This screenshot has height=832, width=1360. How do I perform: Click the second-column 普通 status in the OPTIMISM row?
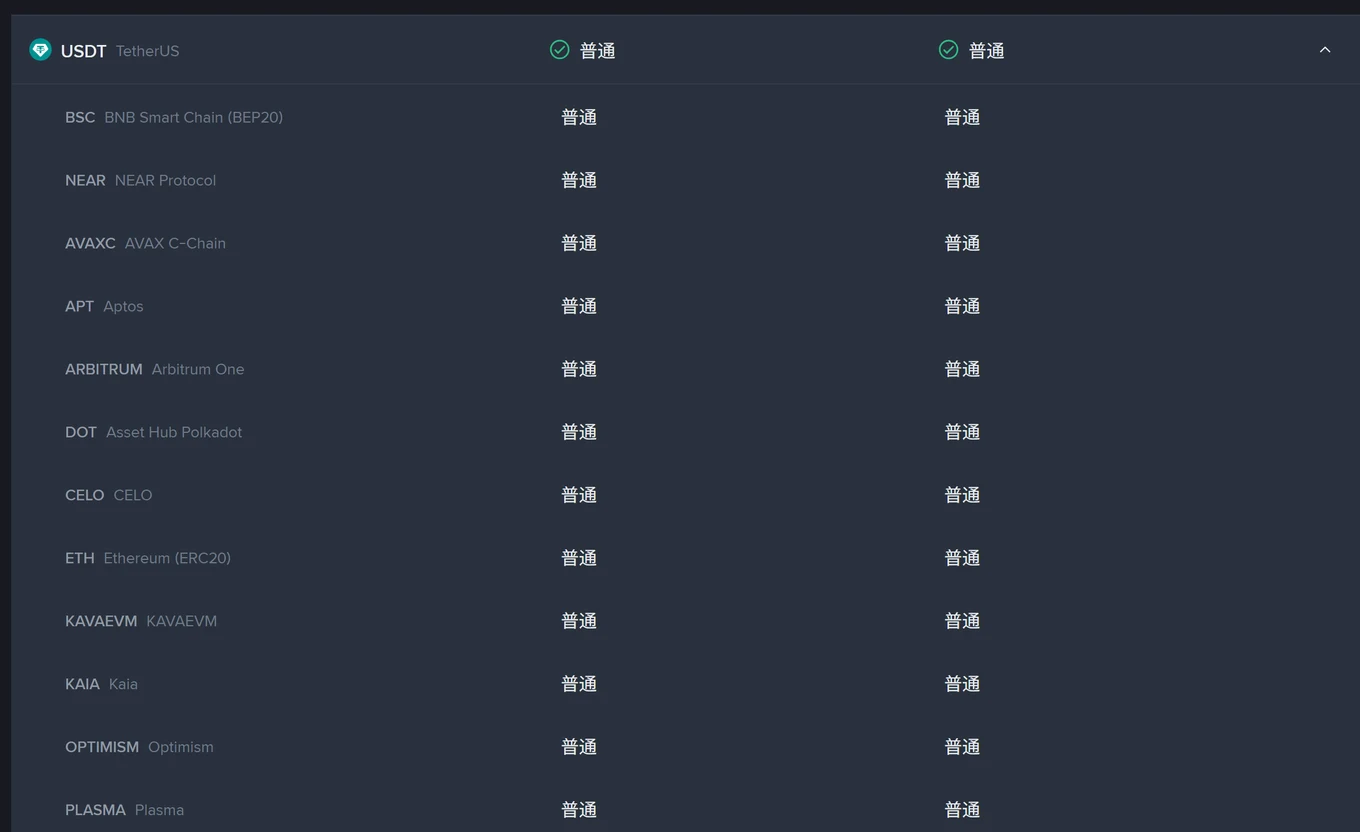pyautogui.click(x=962, y=747)
